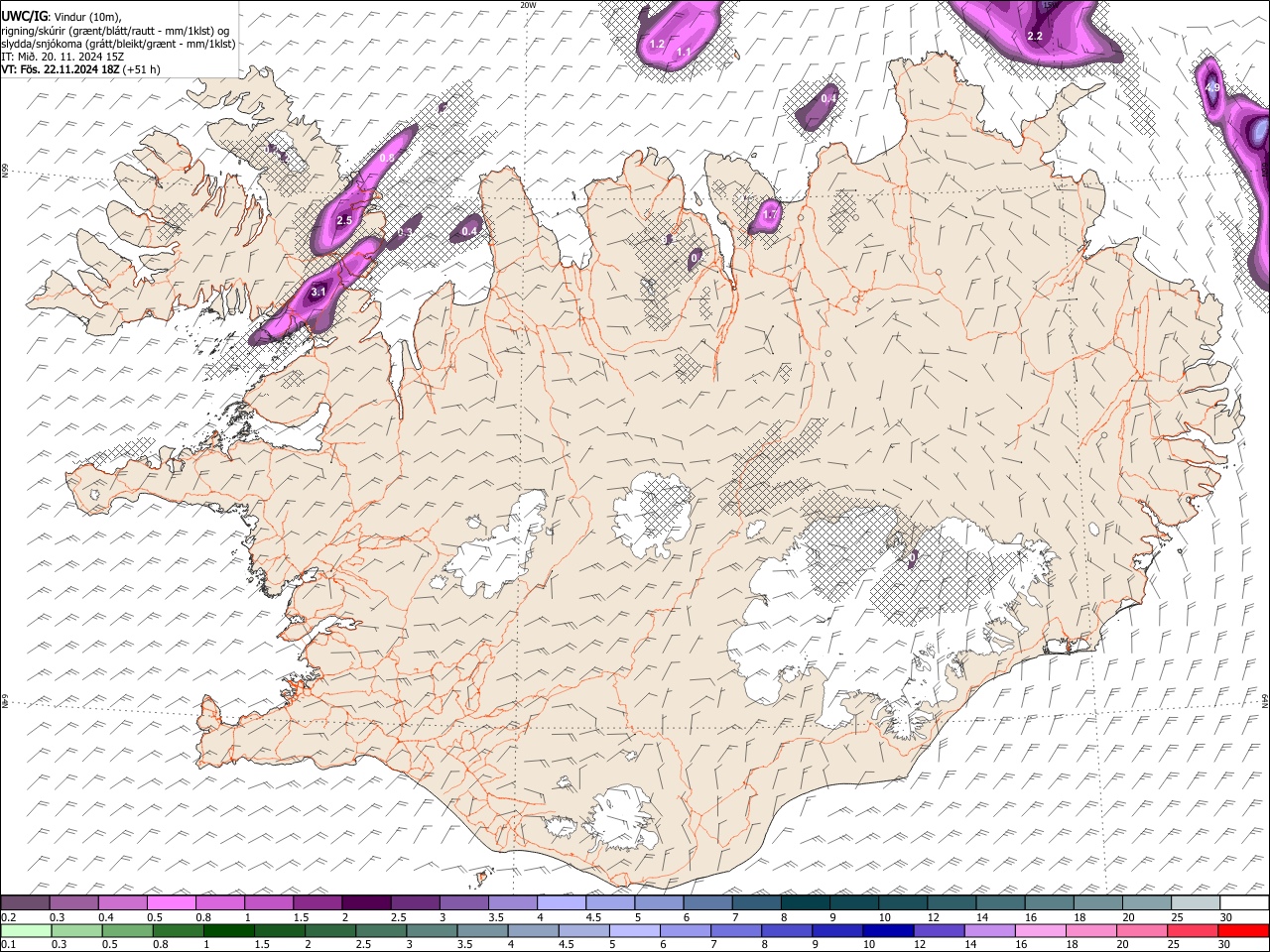Pick the light gray 25 snow-scale swatch
Image resolution: width=1270 pixels, height=952 pixels.
(x=1196, y=902)
